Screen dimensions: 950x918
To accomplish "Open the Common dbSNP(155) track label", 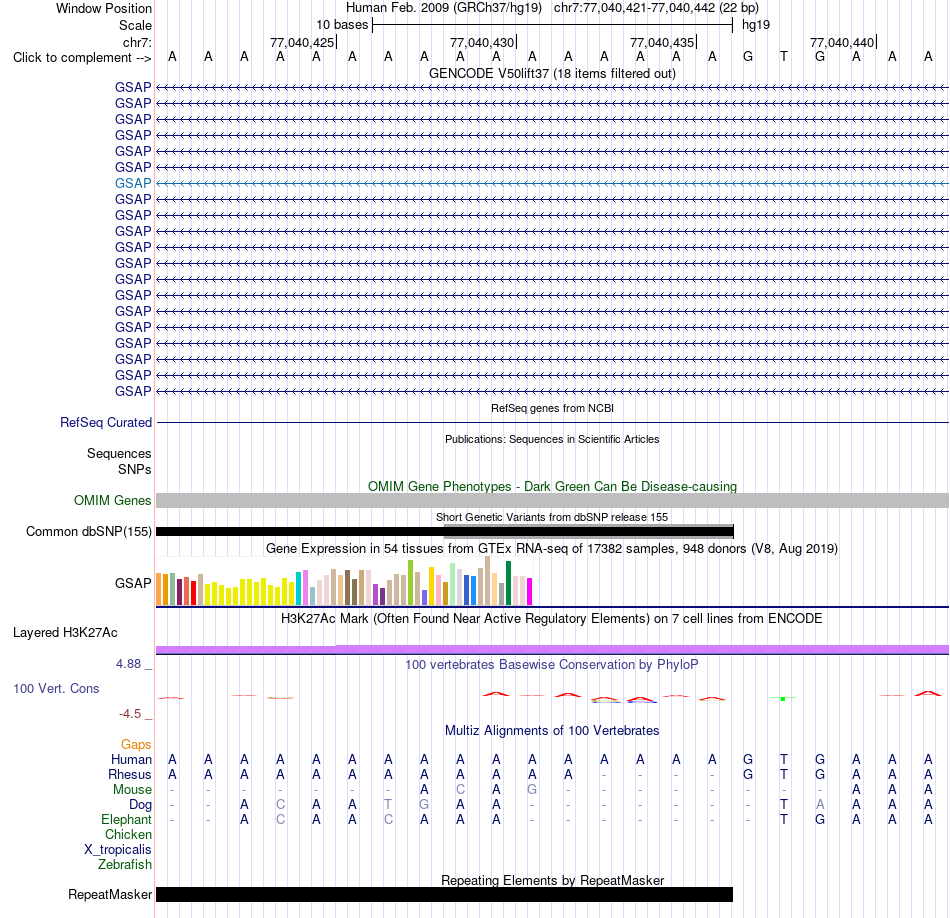I will tap(88, 531).
